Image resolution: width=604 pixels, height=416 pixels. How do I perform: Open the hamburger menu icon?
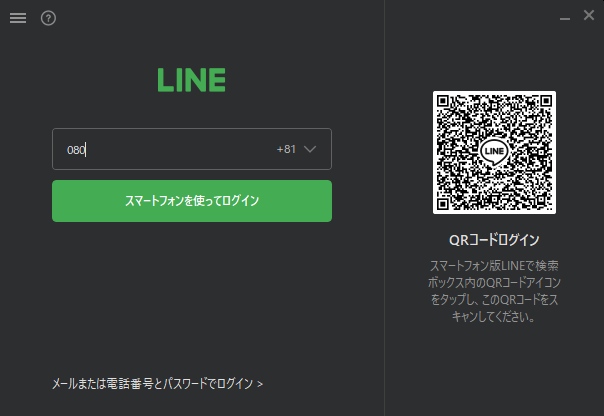(18, 18)
